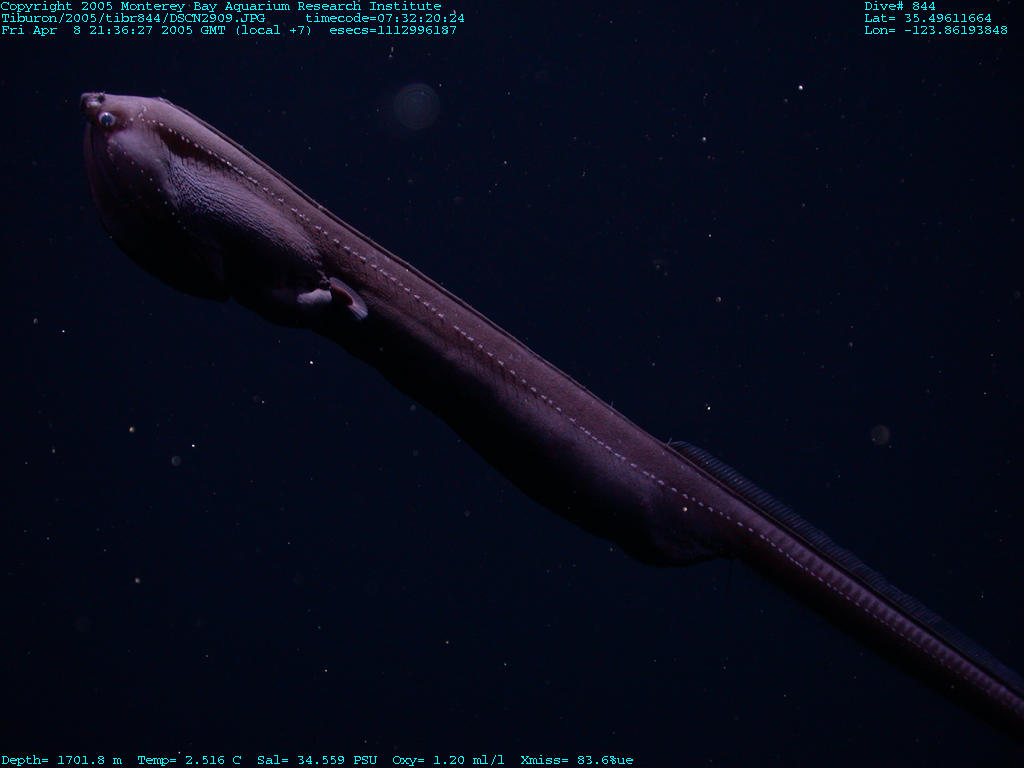The image size is (1024, 768).
Task: Click the eye of the deep-sea fish
Action: pos(106,119)
